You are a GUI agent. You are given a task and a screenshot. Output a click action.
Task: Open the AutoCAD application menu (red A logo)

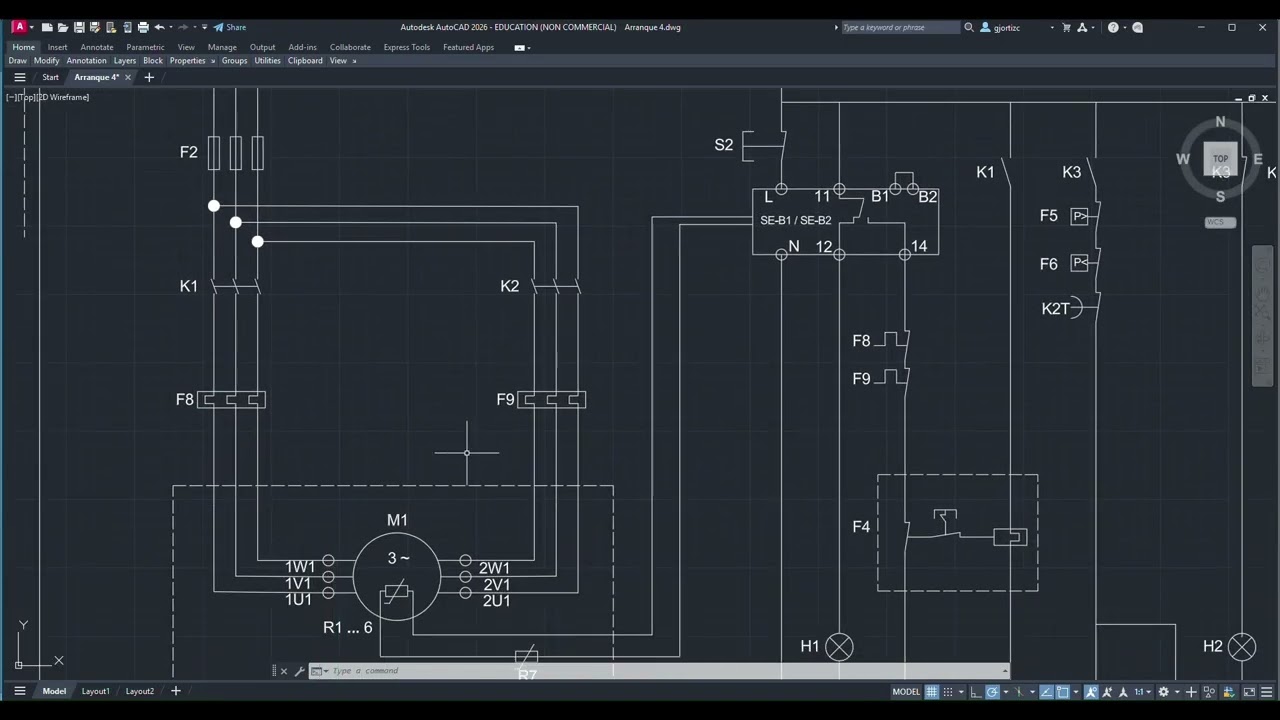click(x=18, y=27)
